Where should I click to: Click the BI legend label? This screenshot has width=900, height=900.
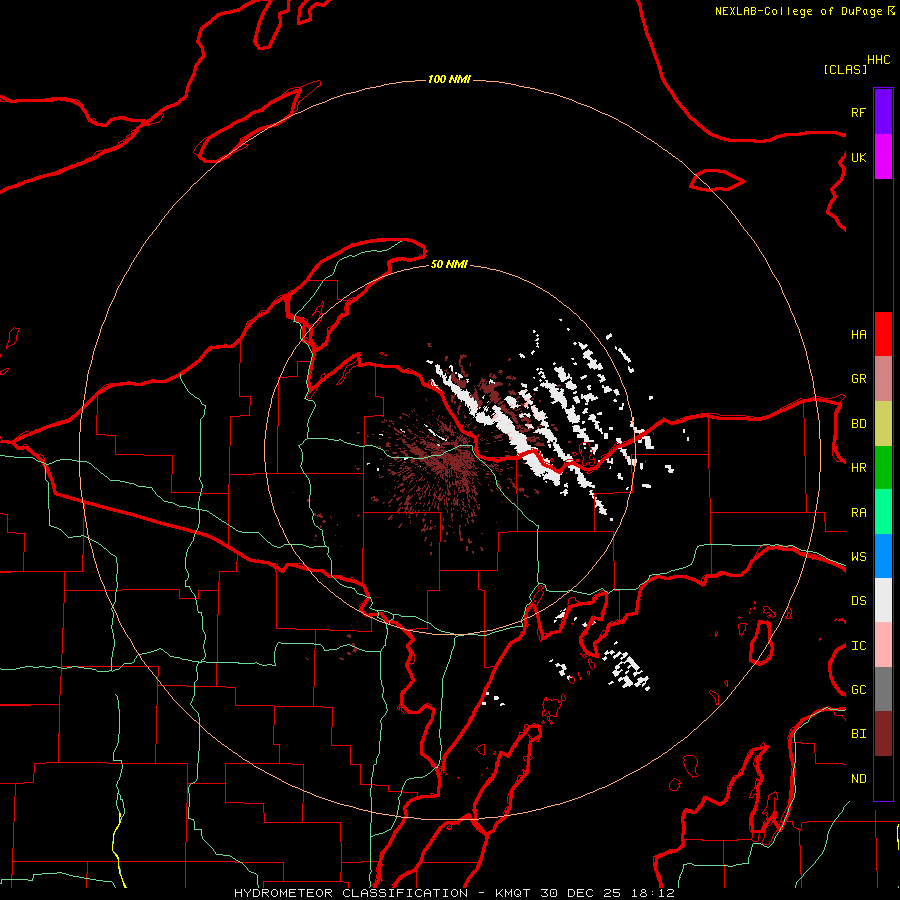click(858, 734)
